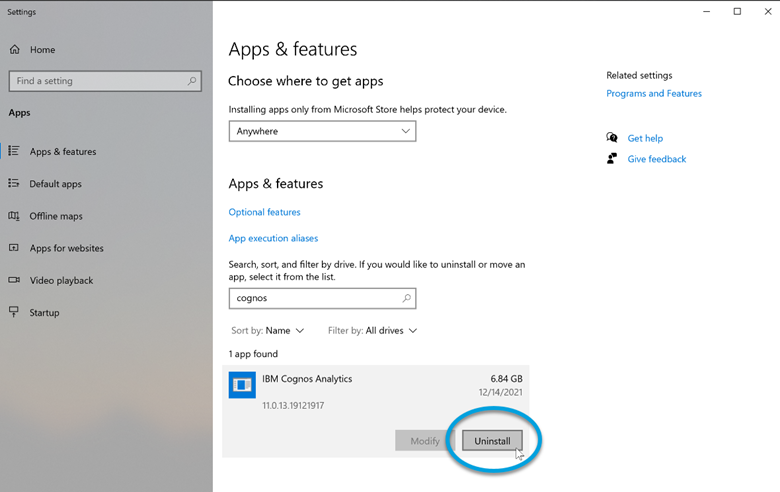Click the Default apps sidebar icon
The height and width of the screenshot is (492, 780).
click(x=14, y=183)
